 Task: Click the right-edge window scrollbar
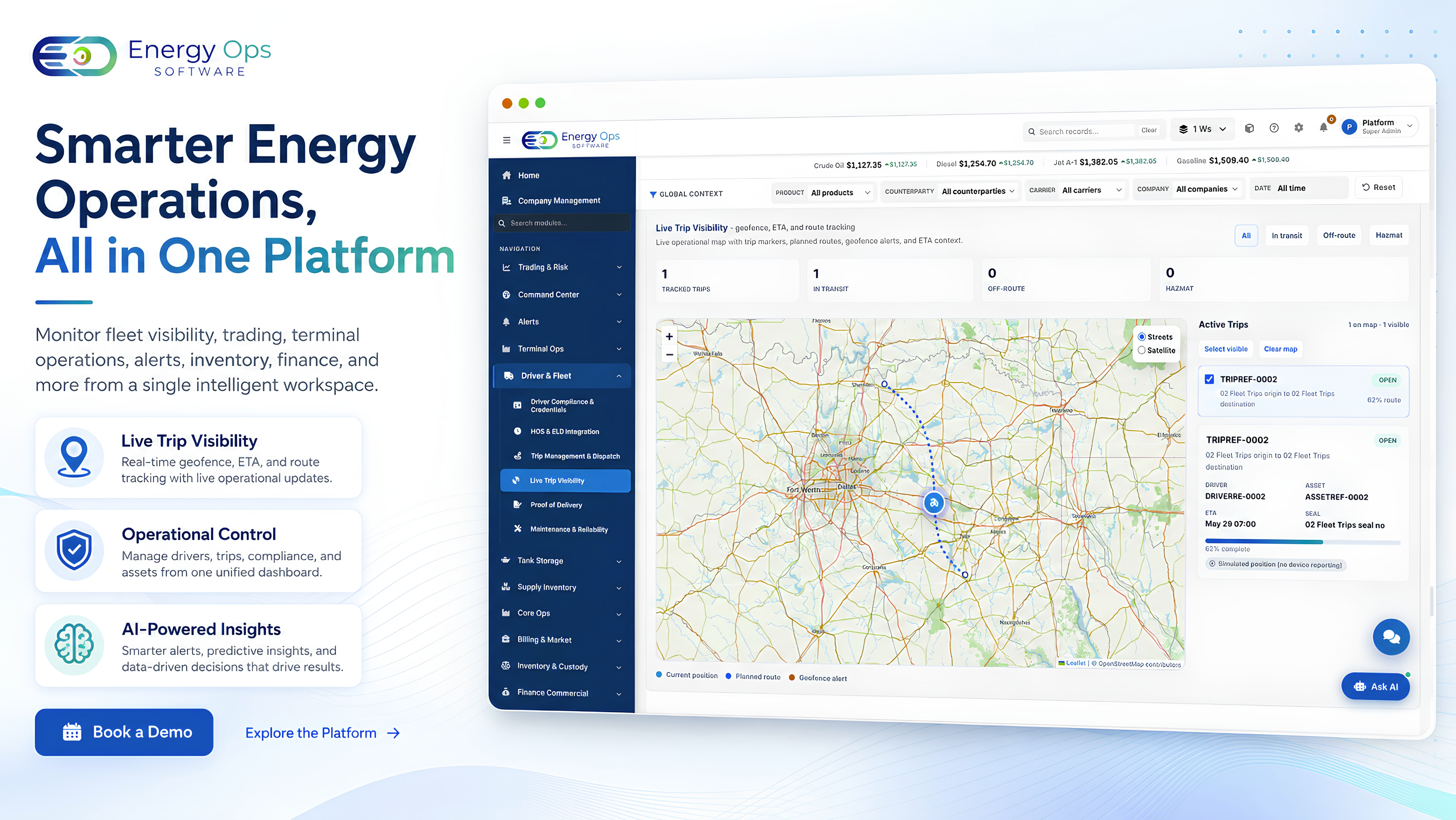point(1432,601)
